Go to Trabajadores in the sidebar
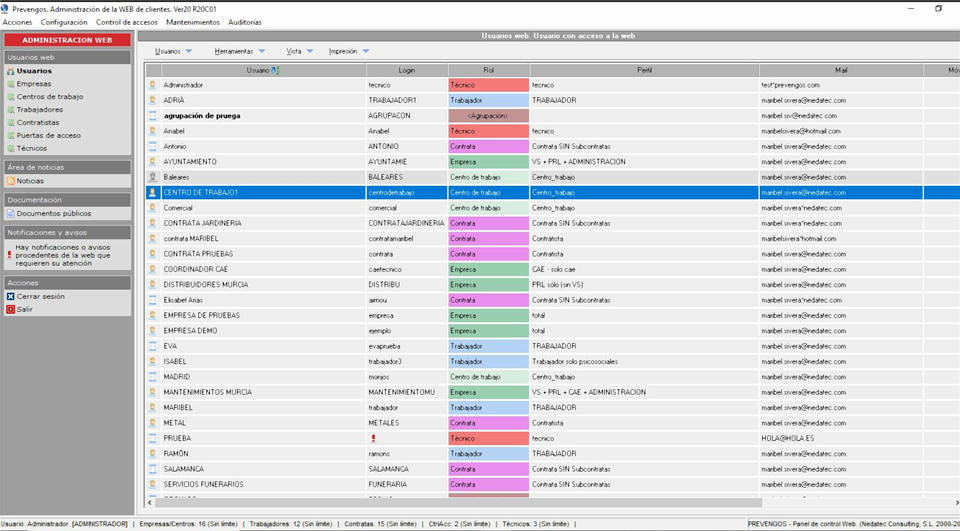This screenshot has width=960, height=531. (39, 110)
